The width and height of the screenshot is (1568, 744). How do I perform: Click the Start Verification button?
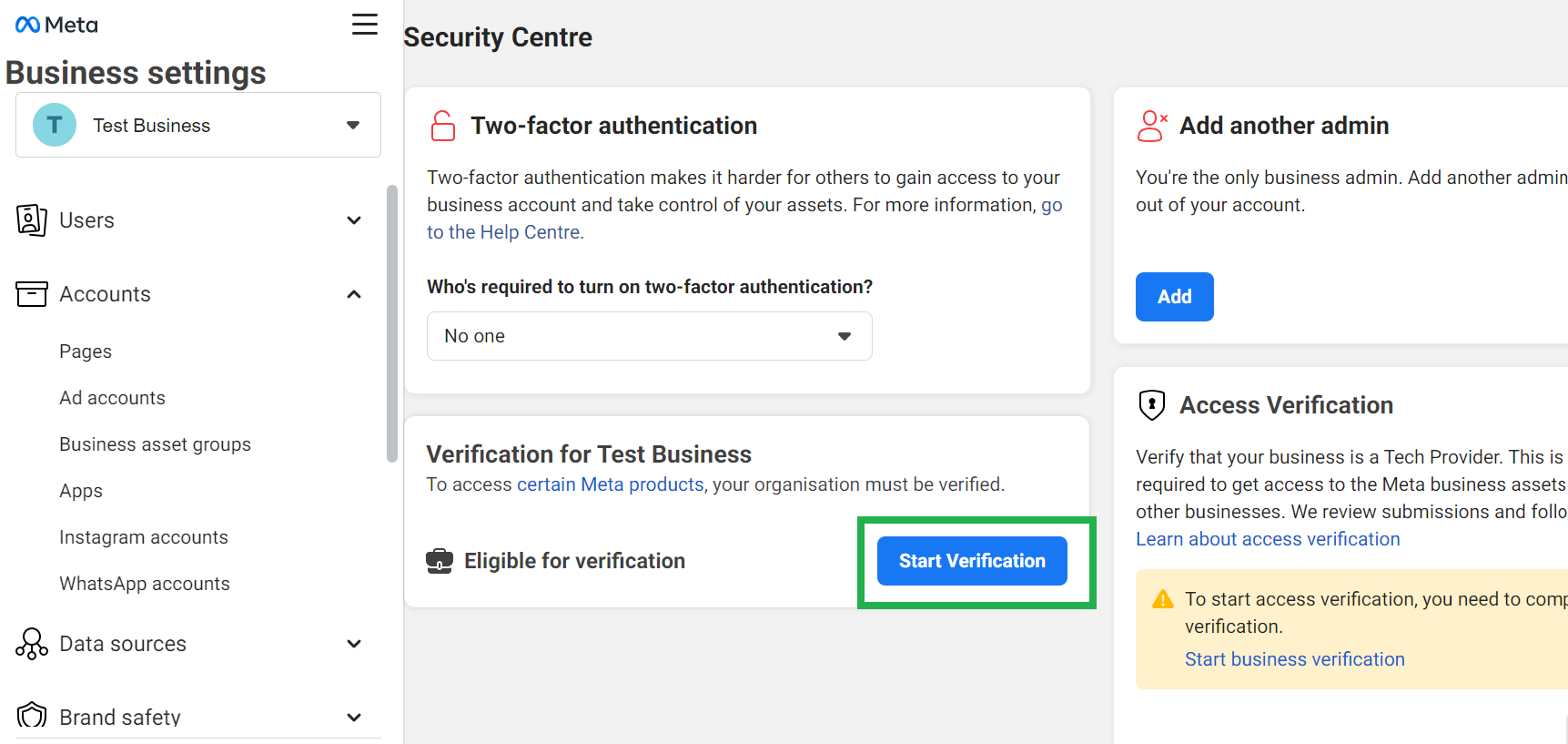pyautogui.click(x=972, y=561)
